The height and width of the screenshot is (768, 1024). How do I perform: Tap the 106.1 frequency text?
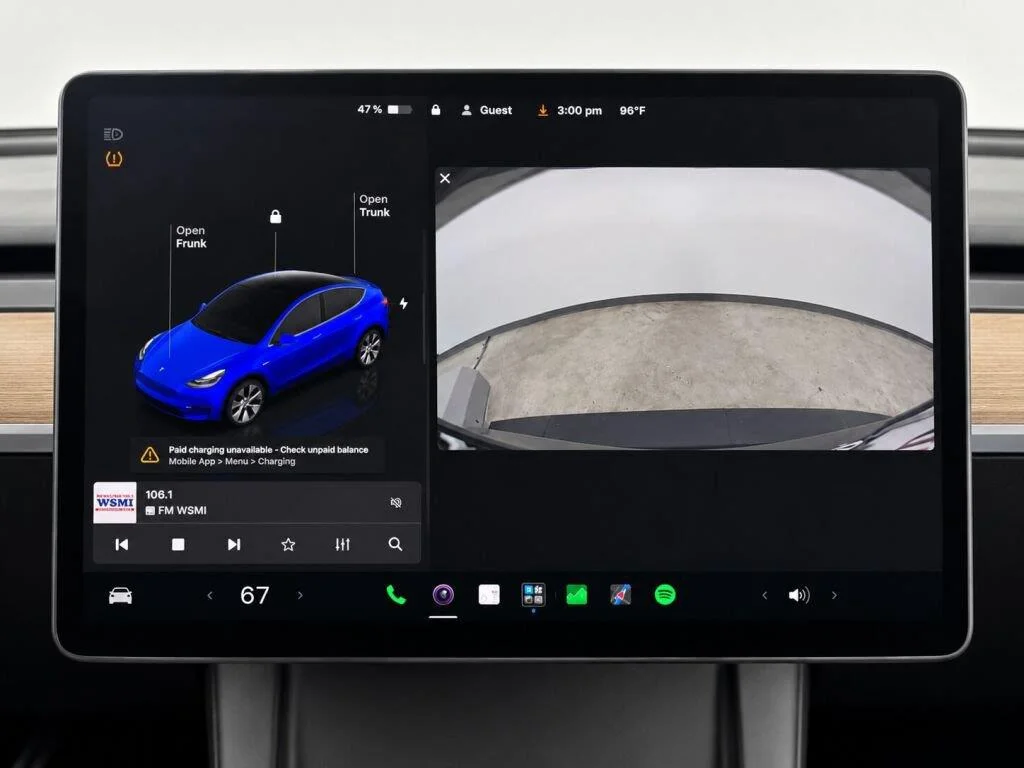point(159,494)
